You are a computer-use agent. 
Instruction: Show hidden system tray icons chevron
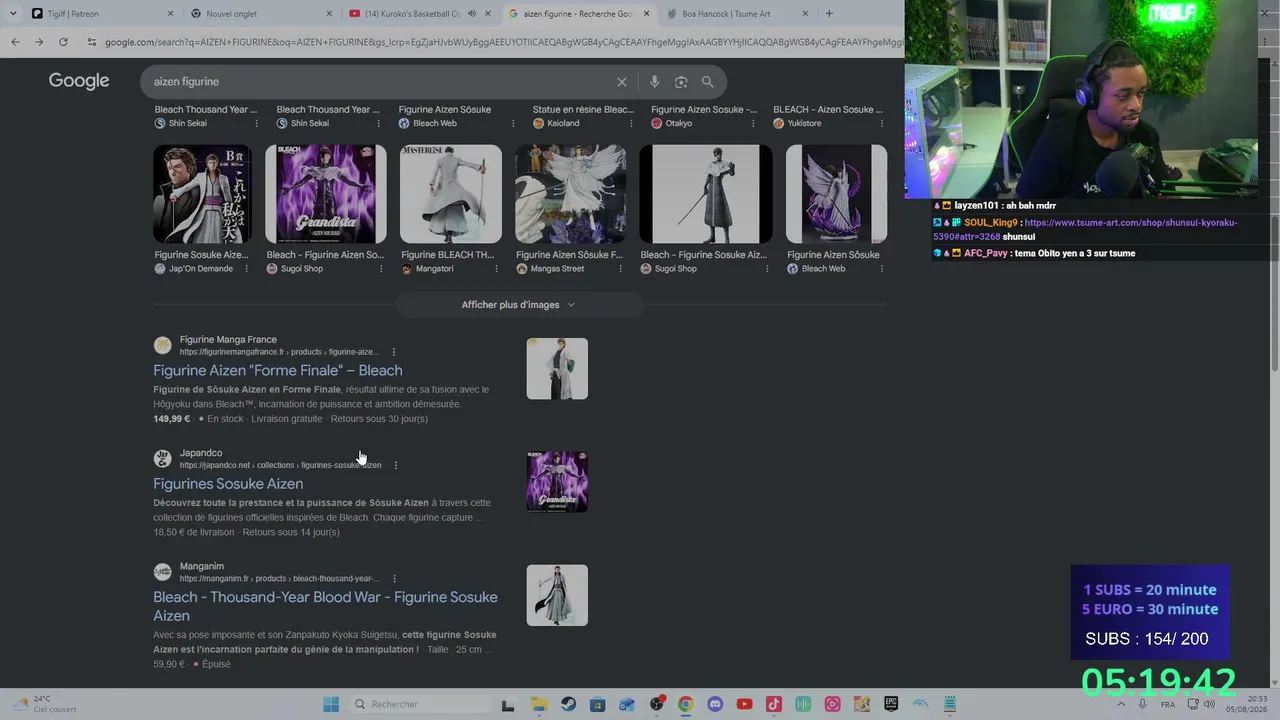[x=1120, y=704]
